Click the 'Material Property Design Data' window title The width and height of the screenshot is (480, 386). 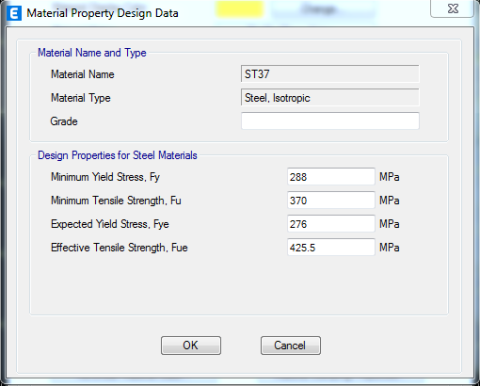pos(102,13)
